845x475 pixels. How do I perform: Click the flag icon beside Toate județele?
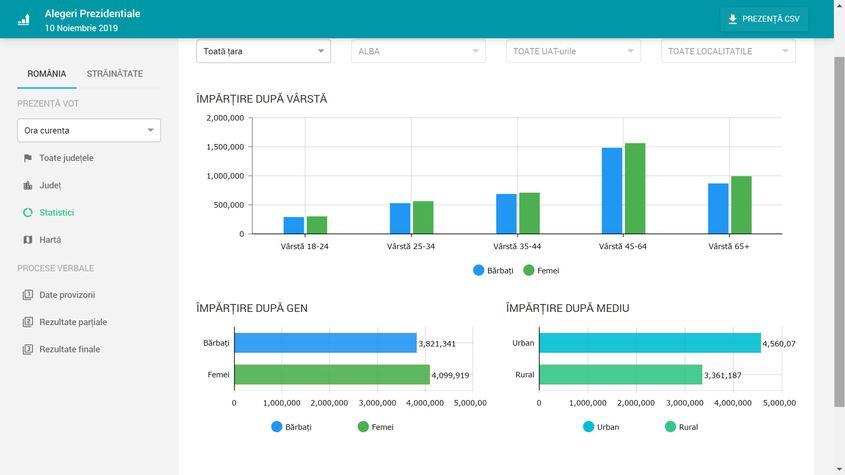(28, 158)
